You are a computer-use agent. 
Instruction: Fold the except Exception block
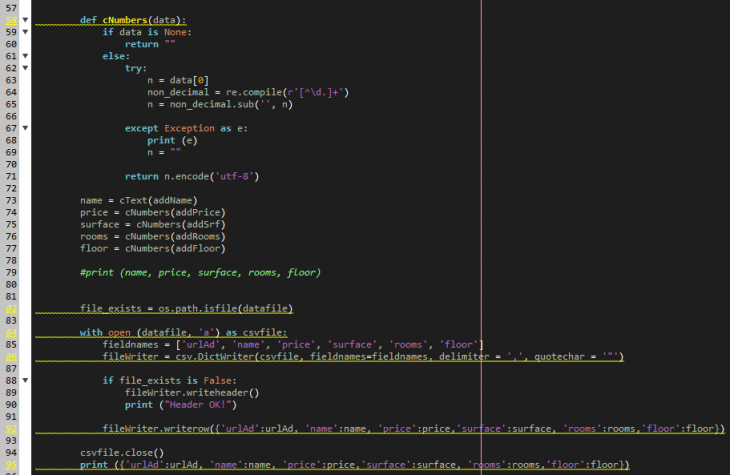25,128
